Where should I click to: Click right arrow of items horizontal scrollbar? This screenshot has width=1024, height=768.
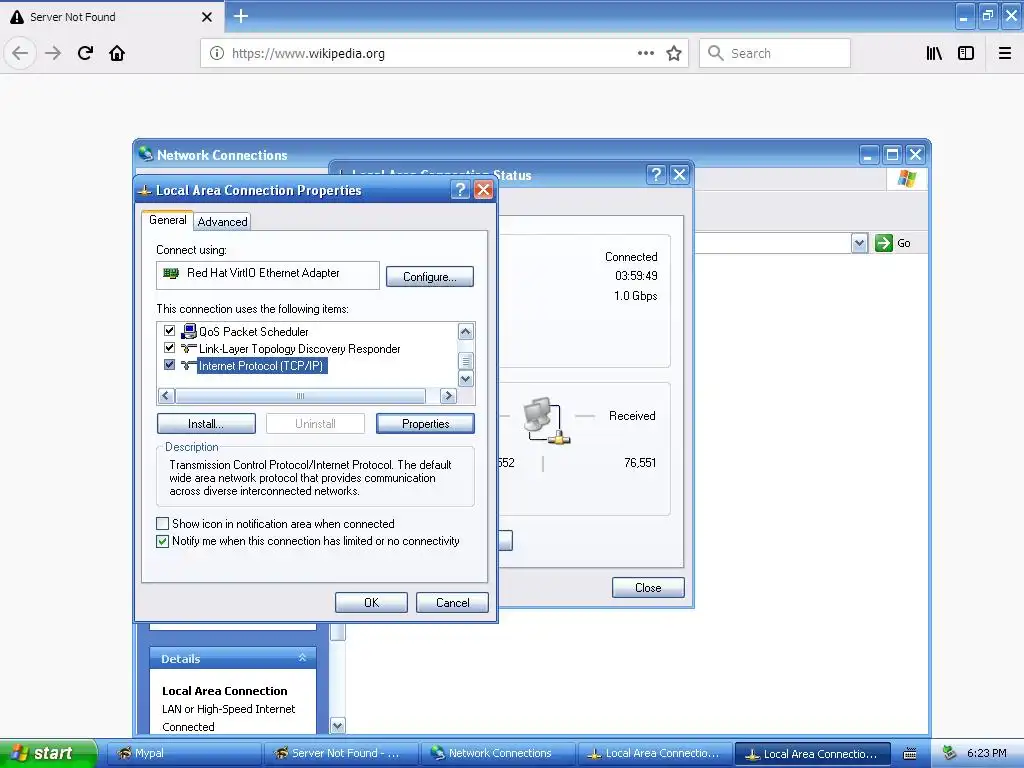pos(448,395)
